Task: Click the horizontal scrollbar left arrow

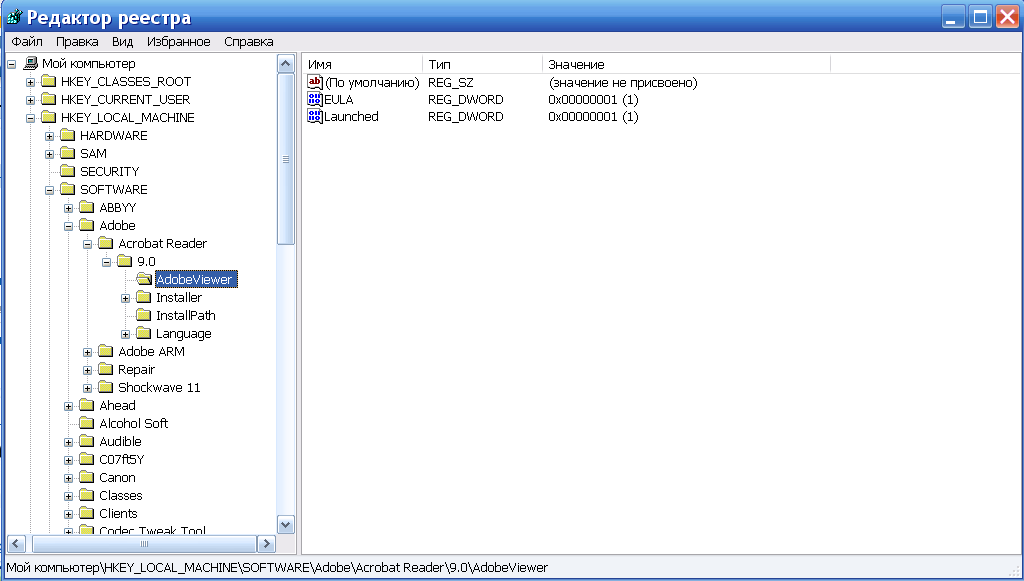Action: [x=16, y=544]
